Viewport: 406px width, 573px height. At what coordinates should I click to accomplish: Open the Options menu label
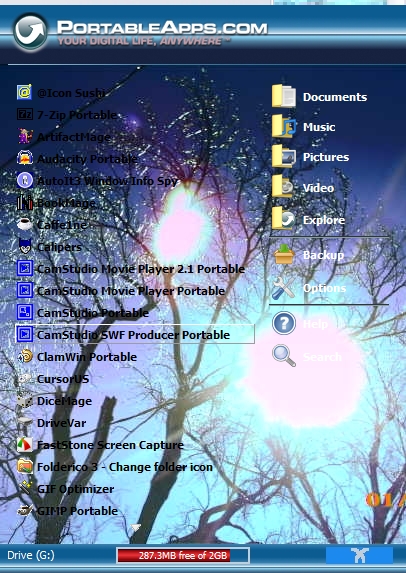tap(325, 288)
